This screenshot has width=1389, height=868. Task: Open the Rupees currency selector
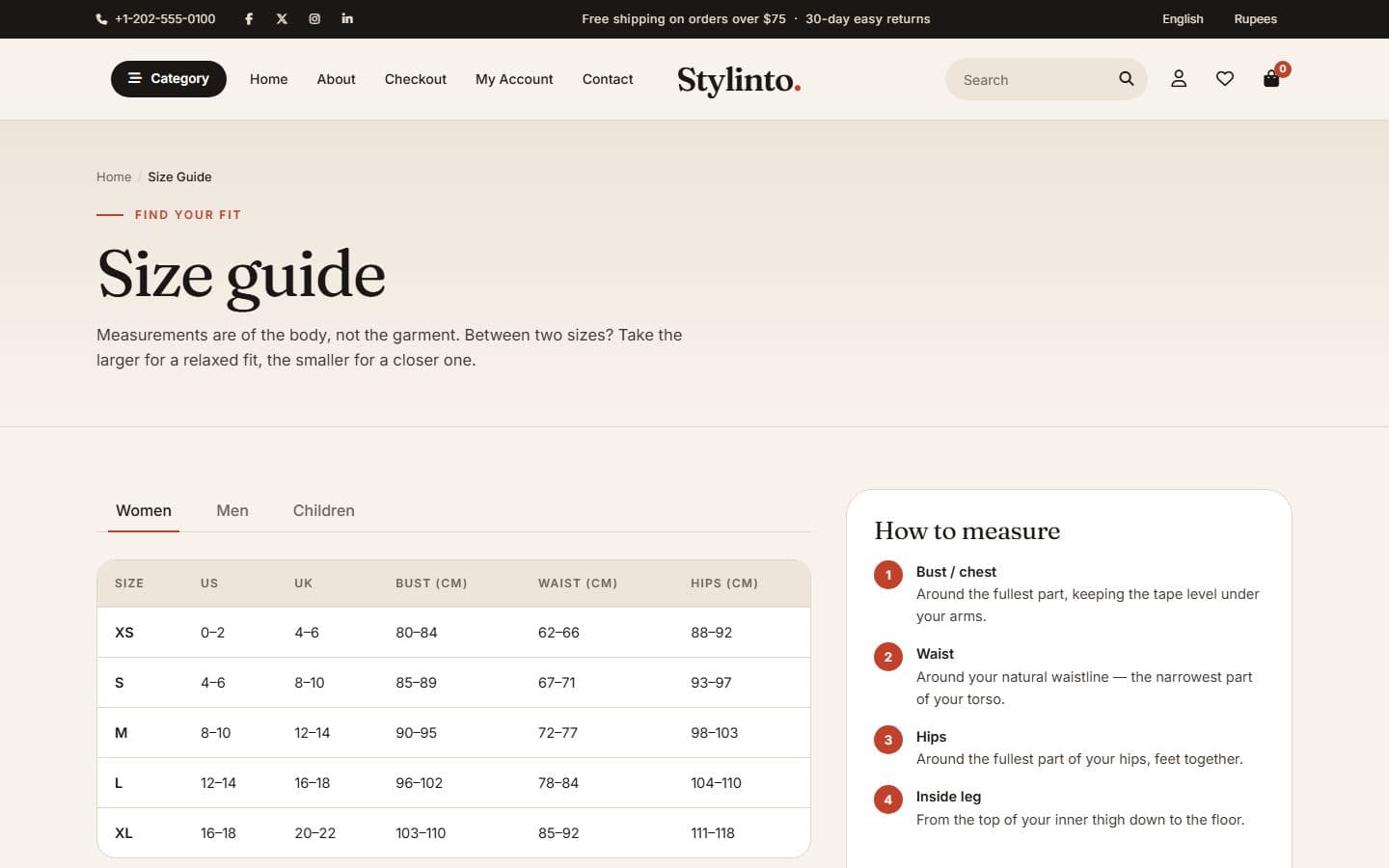coord(1255,18)
